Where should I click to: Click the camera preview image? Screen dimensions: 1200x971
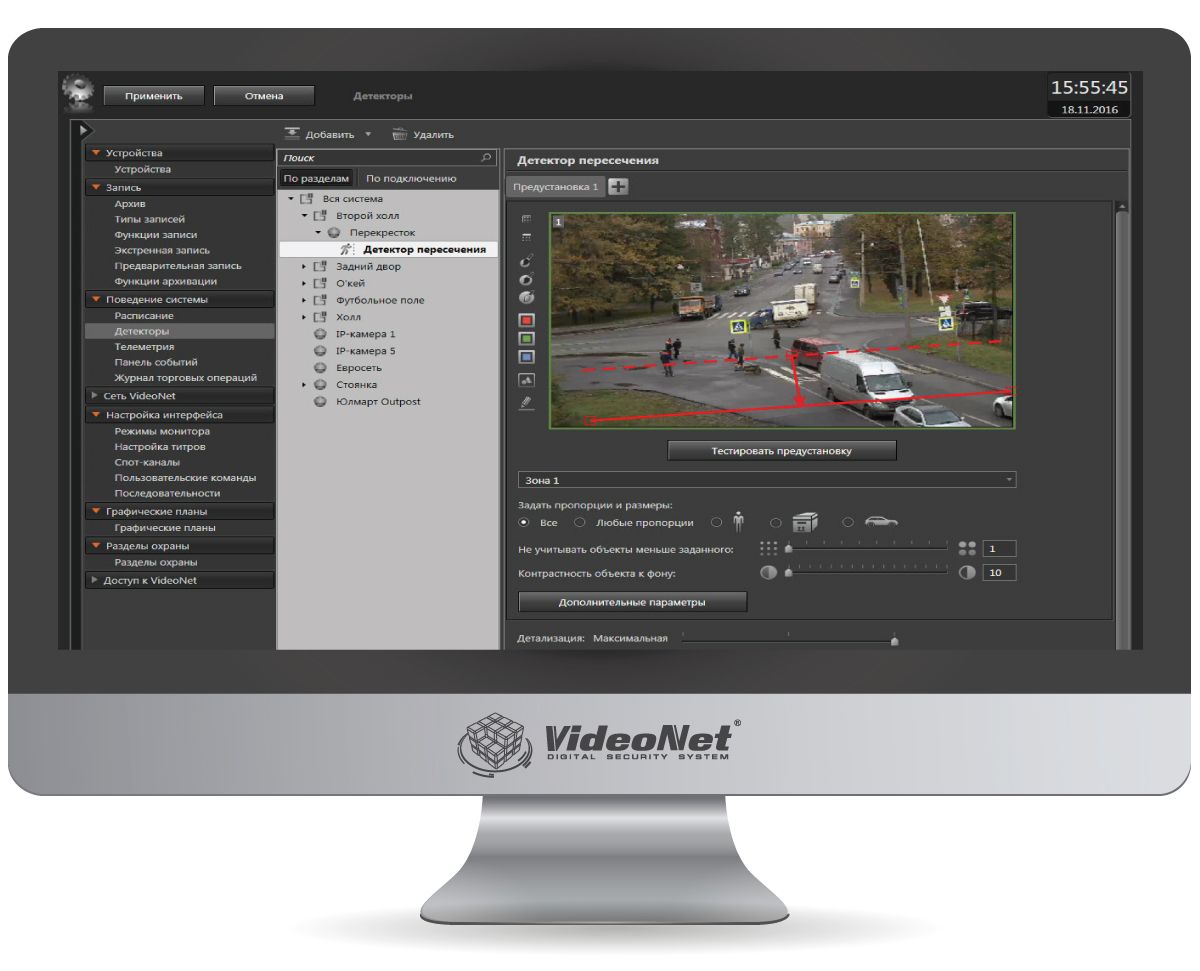(782, 320)
